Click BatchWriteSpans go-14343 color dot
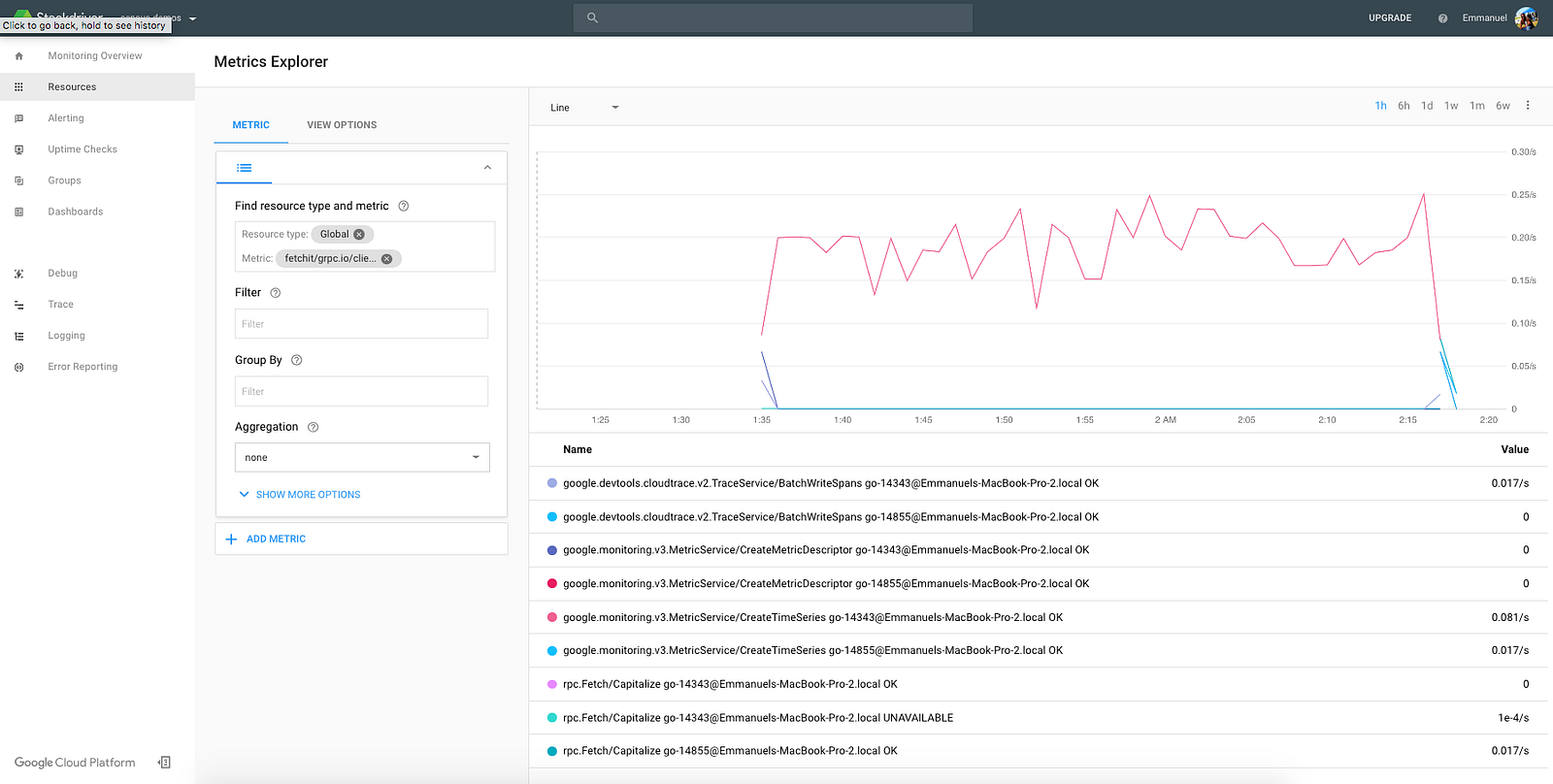1553x784 pixels. (552, 483)
